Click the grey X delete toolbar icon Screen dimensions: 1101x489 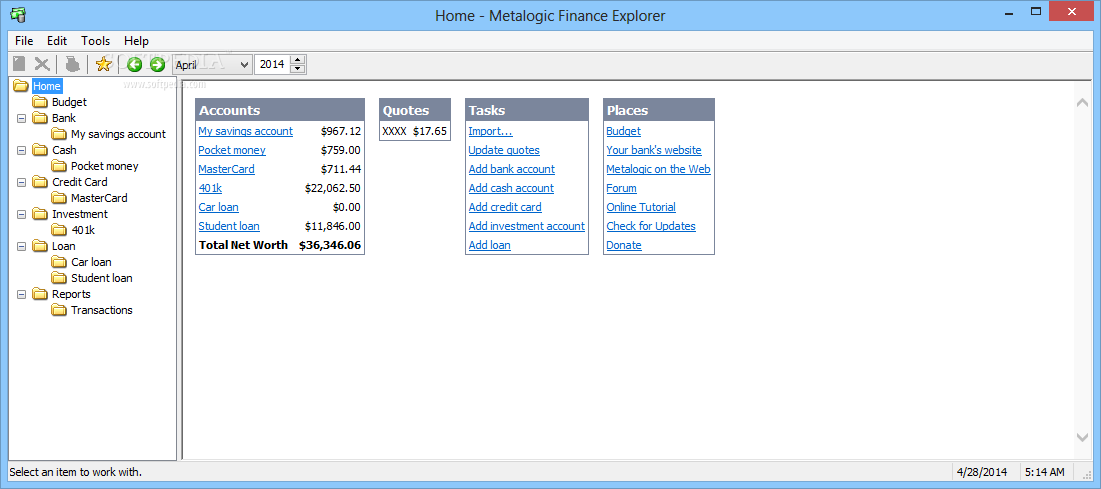pyautogui.click(x=42, y=64)
